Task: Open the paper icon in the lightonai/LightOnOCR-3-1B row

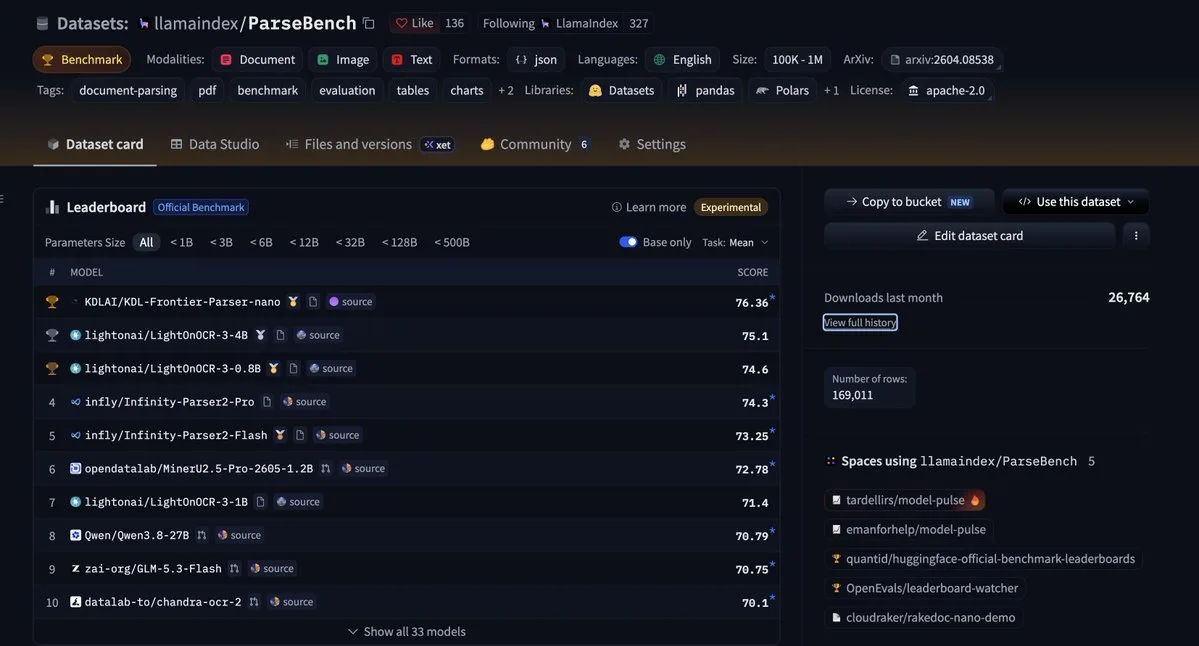Action: [261, 502]
